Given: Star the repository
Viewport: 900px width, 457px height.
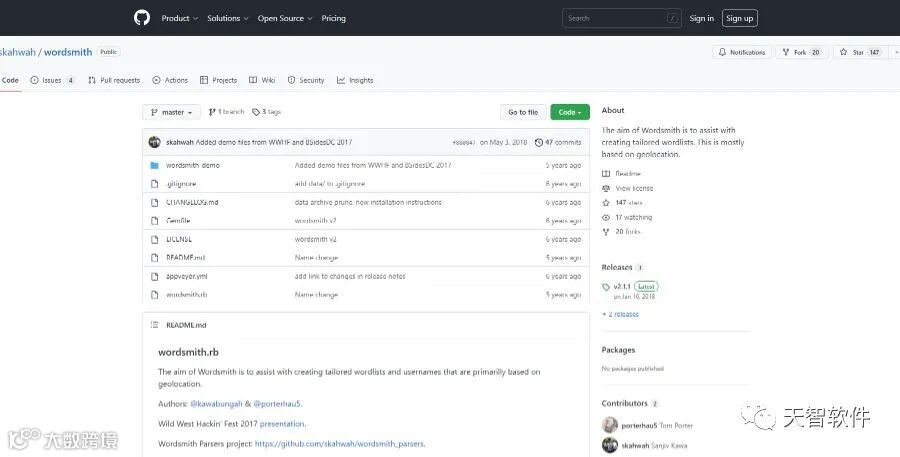Looking at the screenshot, I should (859, 52).
